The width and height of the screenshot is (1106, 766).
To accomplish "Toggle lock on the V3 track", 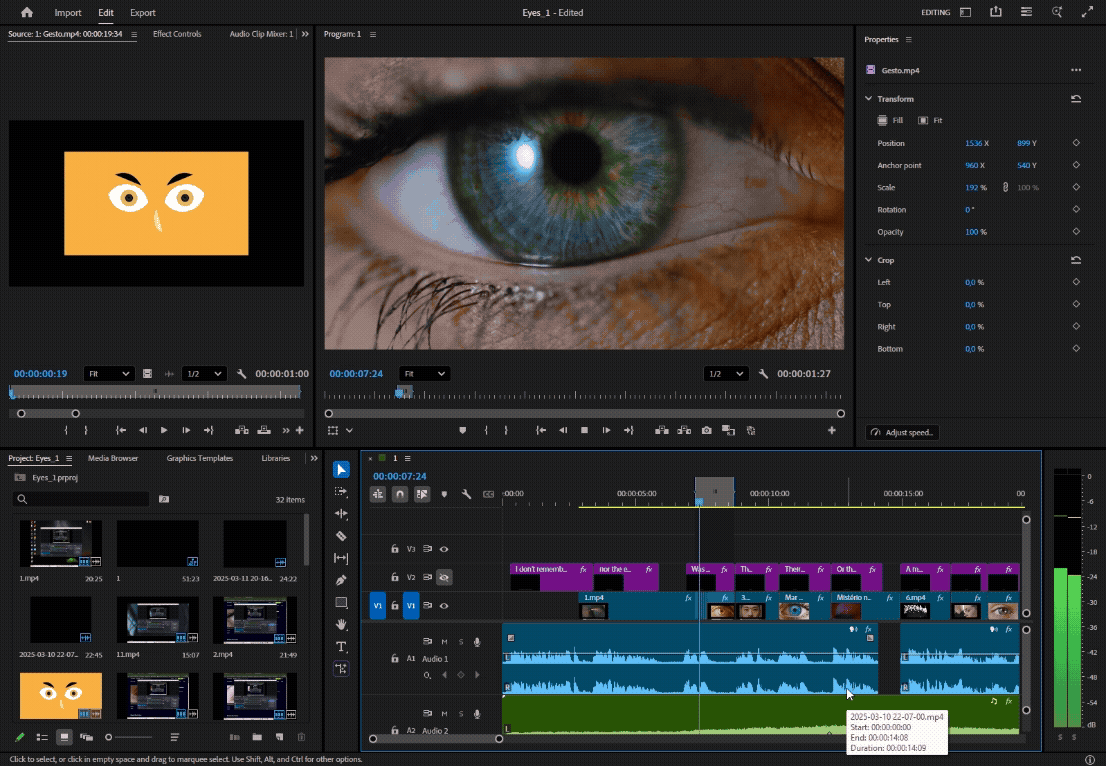I will (395, 549).
